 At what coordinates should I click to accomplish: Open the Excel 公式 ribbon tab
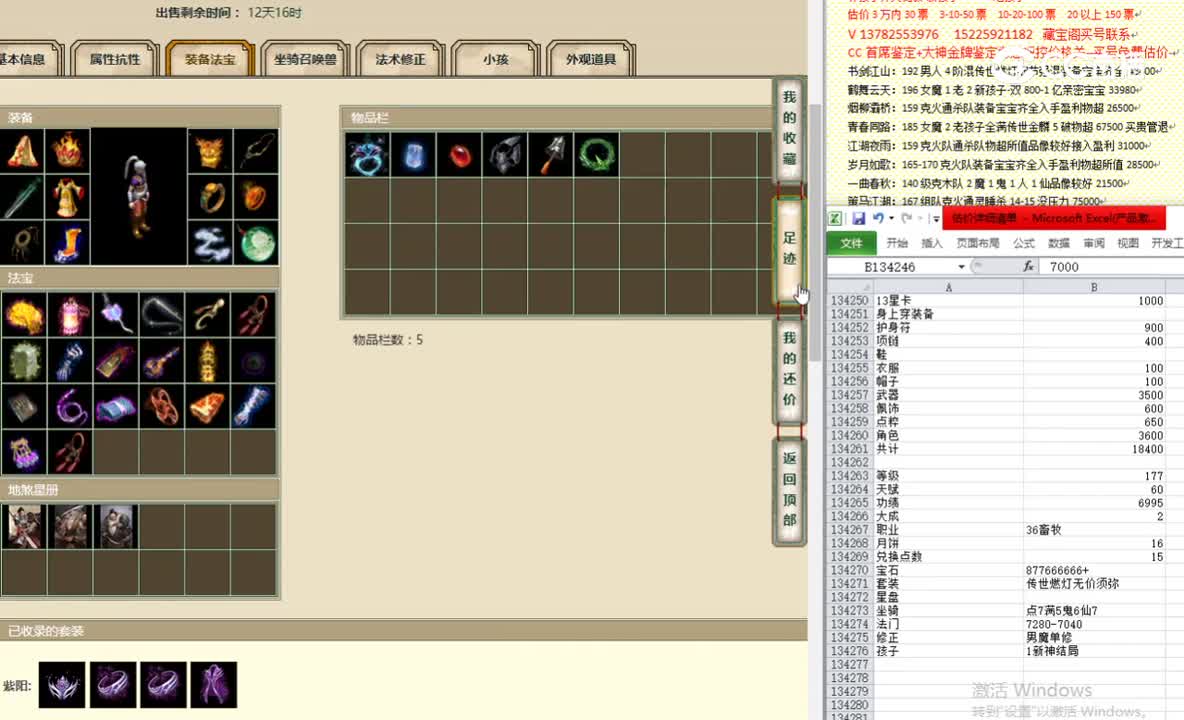1024,243
